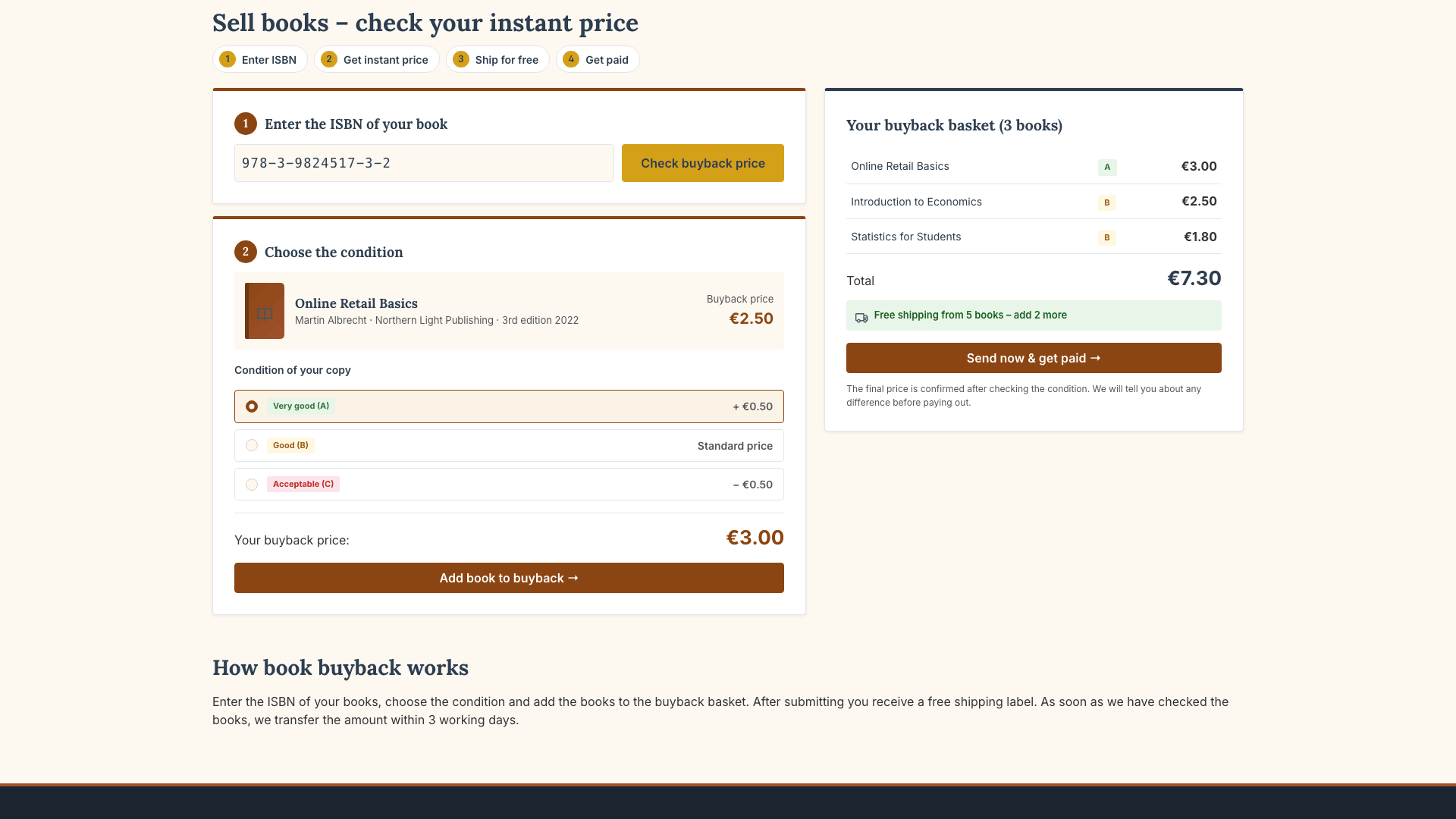1456x819 pixels.
Task: Click Send now & get paid button
Action: pos(1034,358)
